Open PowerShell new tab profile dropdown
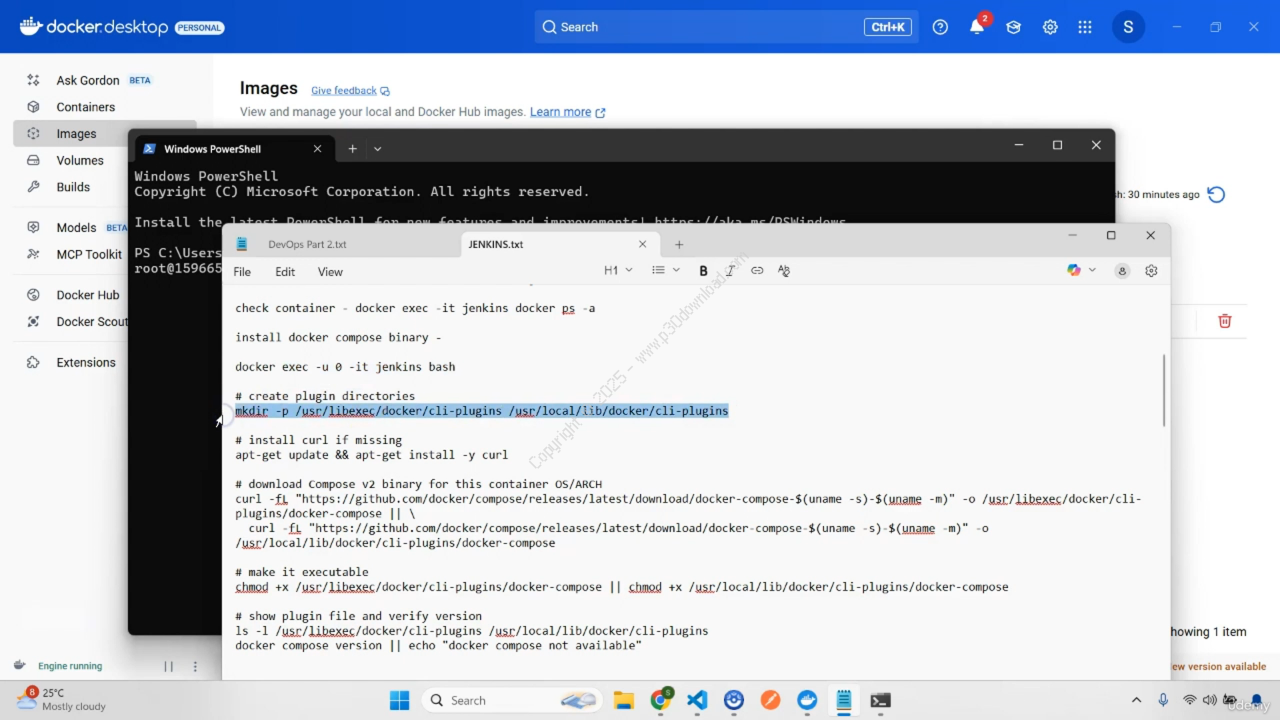1280x720 pixels. (x=377, y=149)
